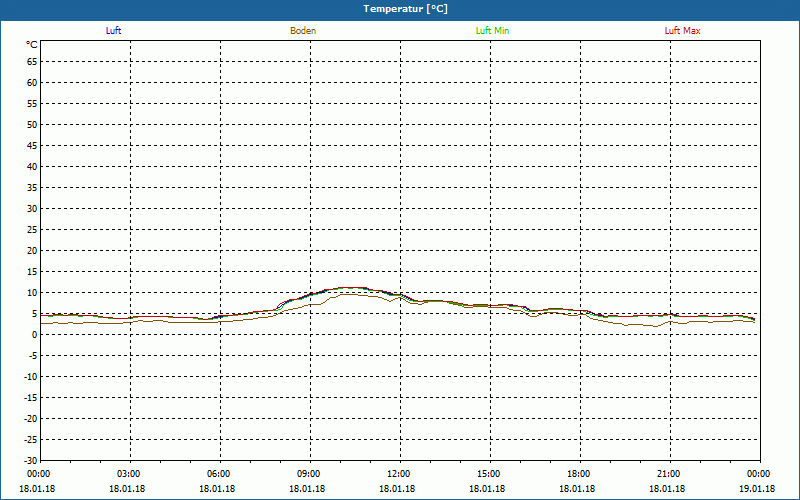
Task: Click the 12:00 time axis label
Action: [x=398, y=474]
